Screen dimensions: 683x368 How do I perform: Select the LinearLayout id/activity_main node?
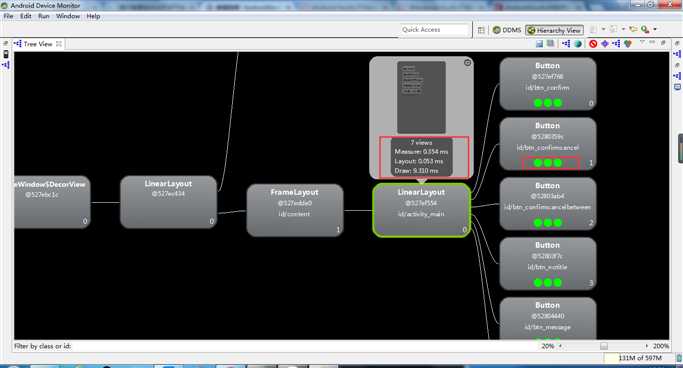[421, 210]
